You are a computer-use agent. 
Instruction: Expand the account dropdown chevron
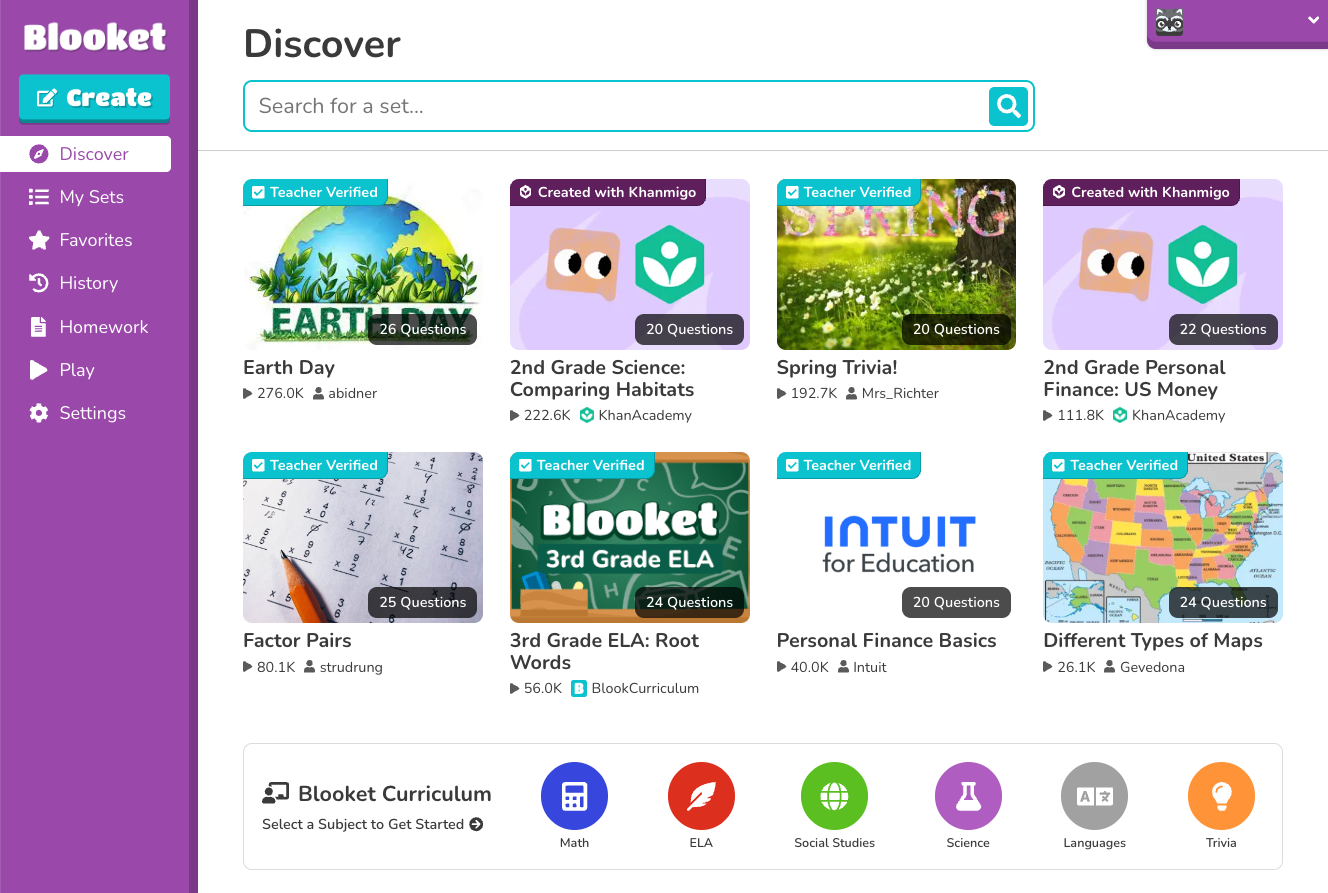click(1313, 20)
